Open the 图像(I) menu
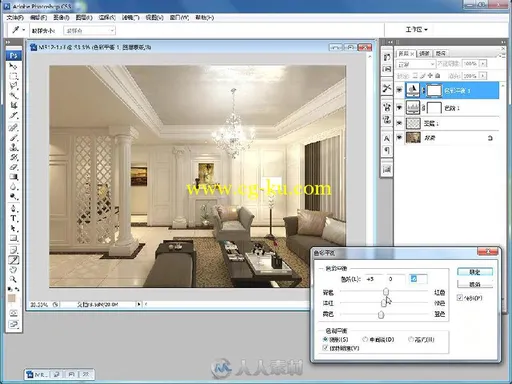Screen dimensions: 512x384 [x=61, y=17]
